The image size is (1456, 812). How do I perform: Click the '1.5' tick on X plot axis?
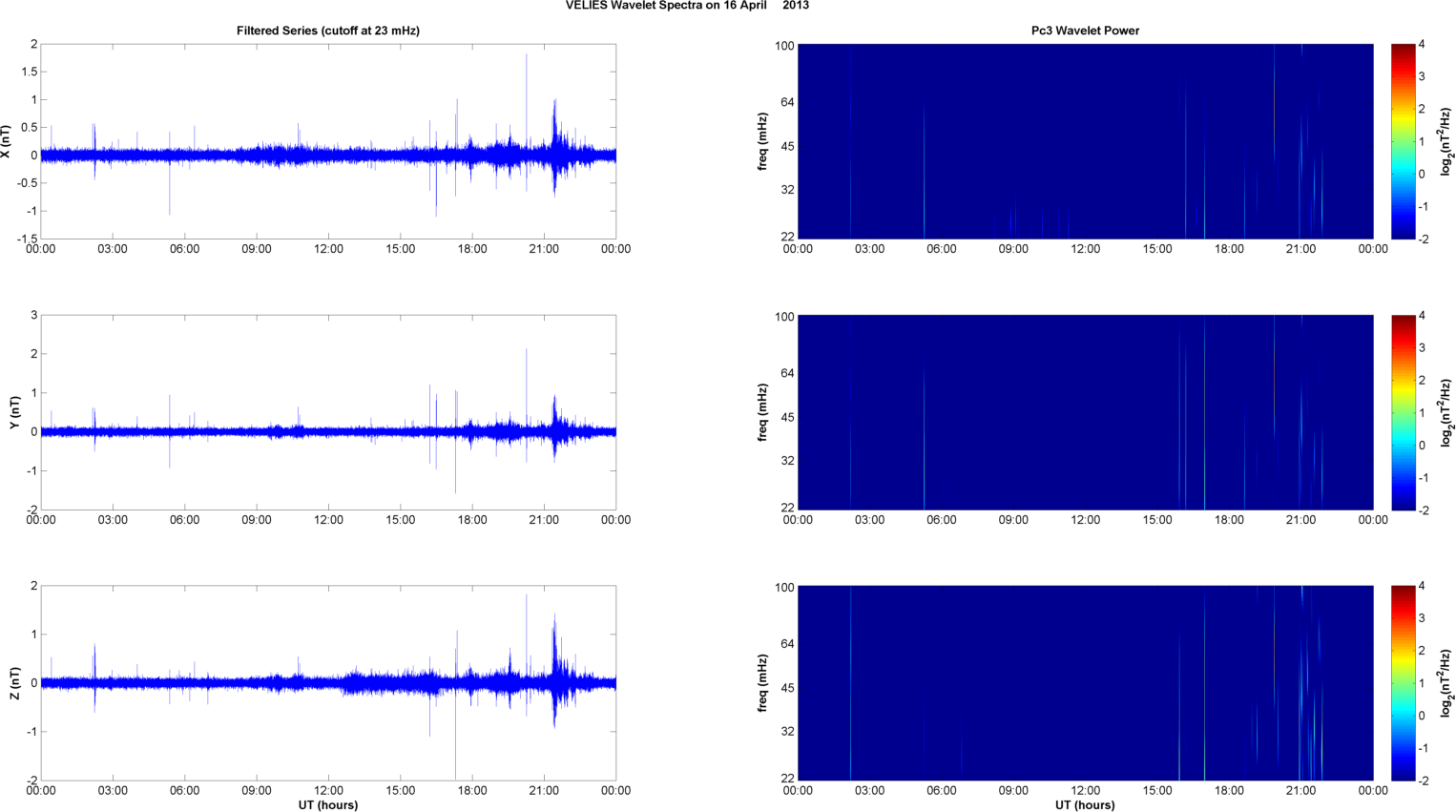click(29, 73)
